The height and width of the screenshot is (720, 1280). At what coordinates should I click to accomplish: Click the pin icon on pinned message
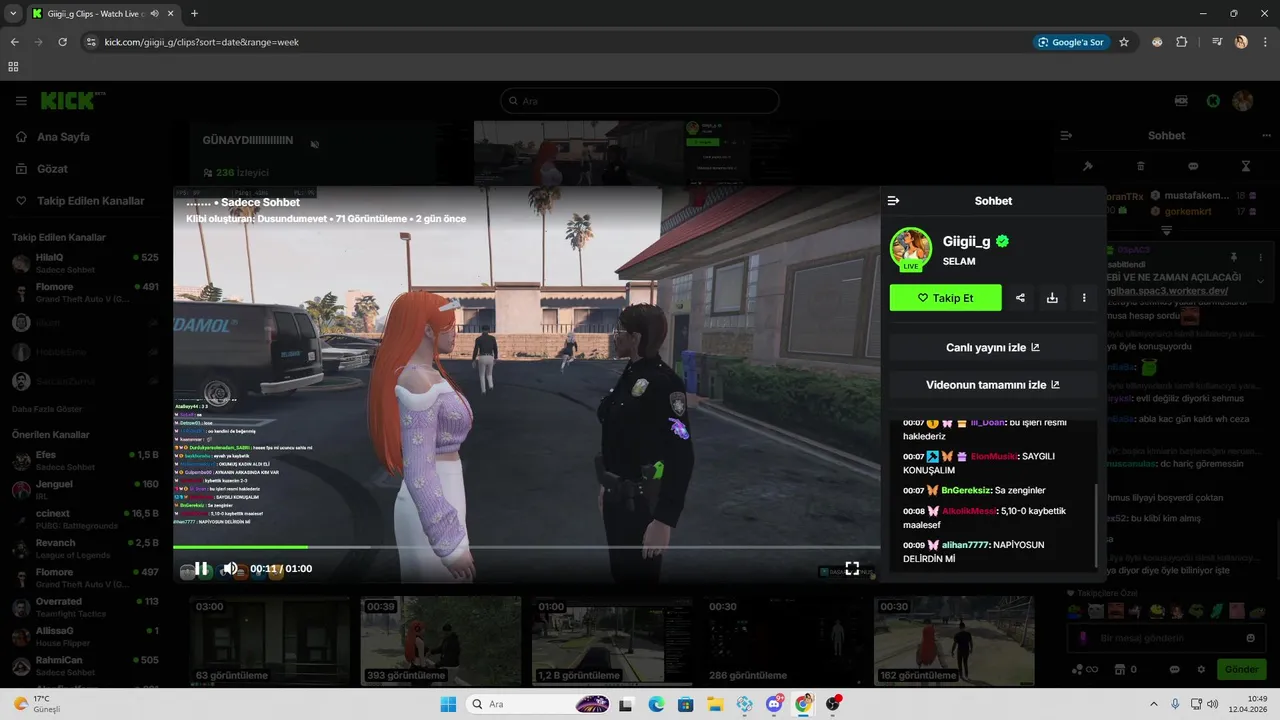tap(1233, 258)
